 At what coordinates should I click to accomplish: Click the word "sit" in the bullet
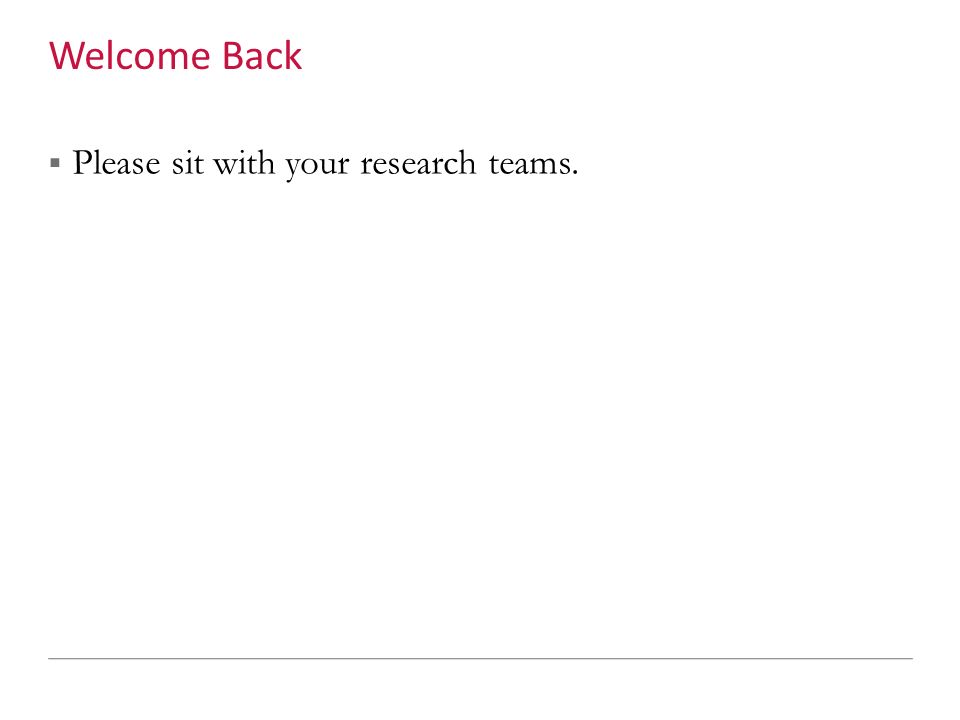click(187, 163)
